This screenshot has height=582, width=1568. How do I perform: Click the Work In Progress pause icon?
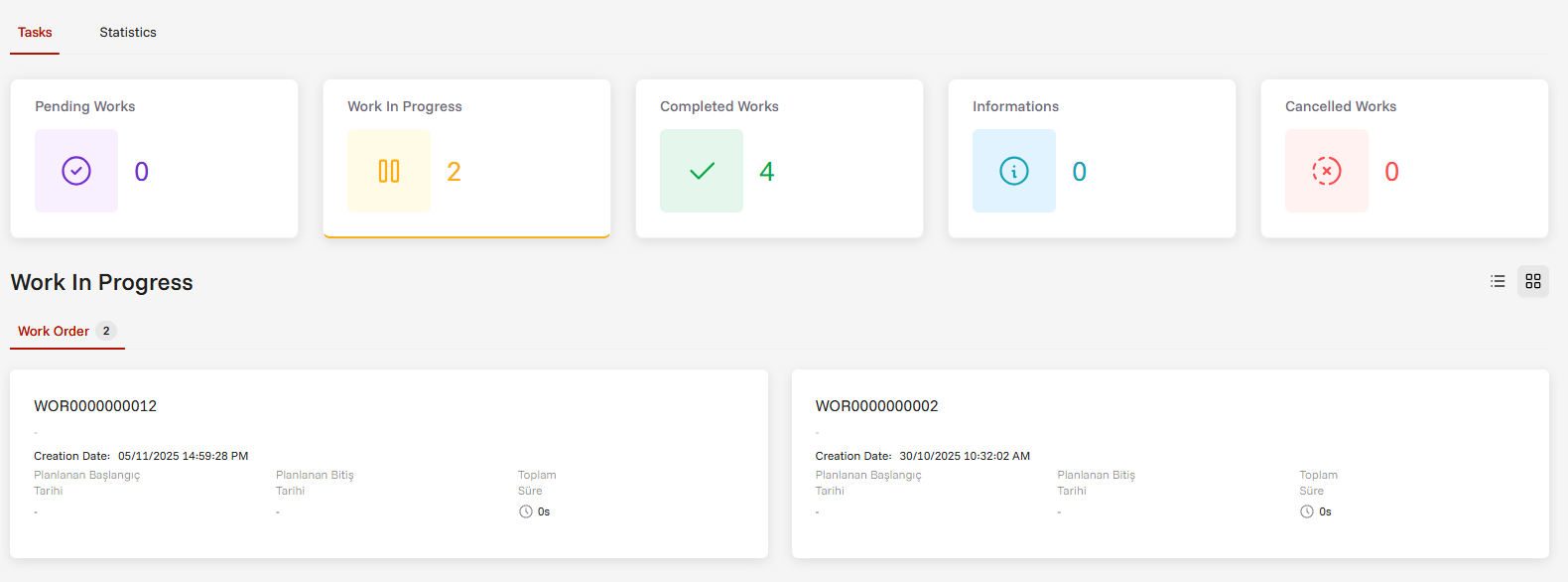pyautogui.click(x=389, y=171)
